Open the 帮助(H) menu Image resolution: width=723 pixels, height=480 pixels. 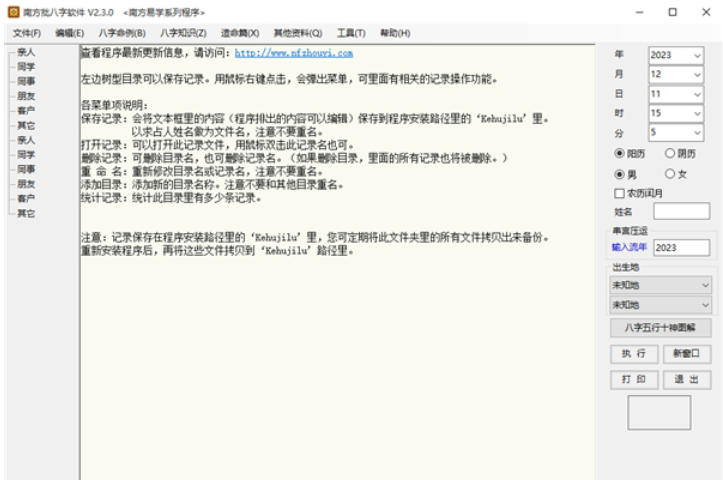[395, 33]
